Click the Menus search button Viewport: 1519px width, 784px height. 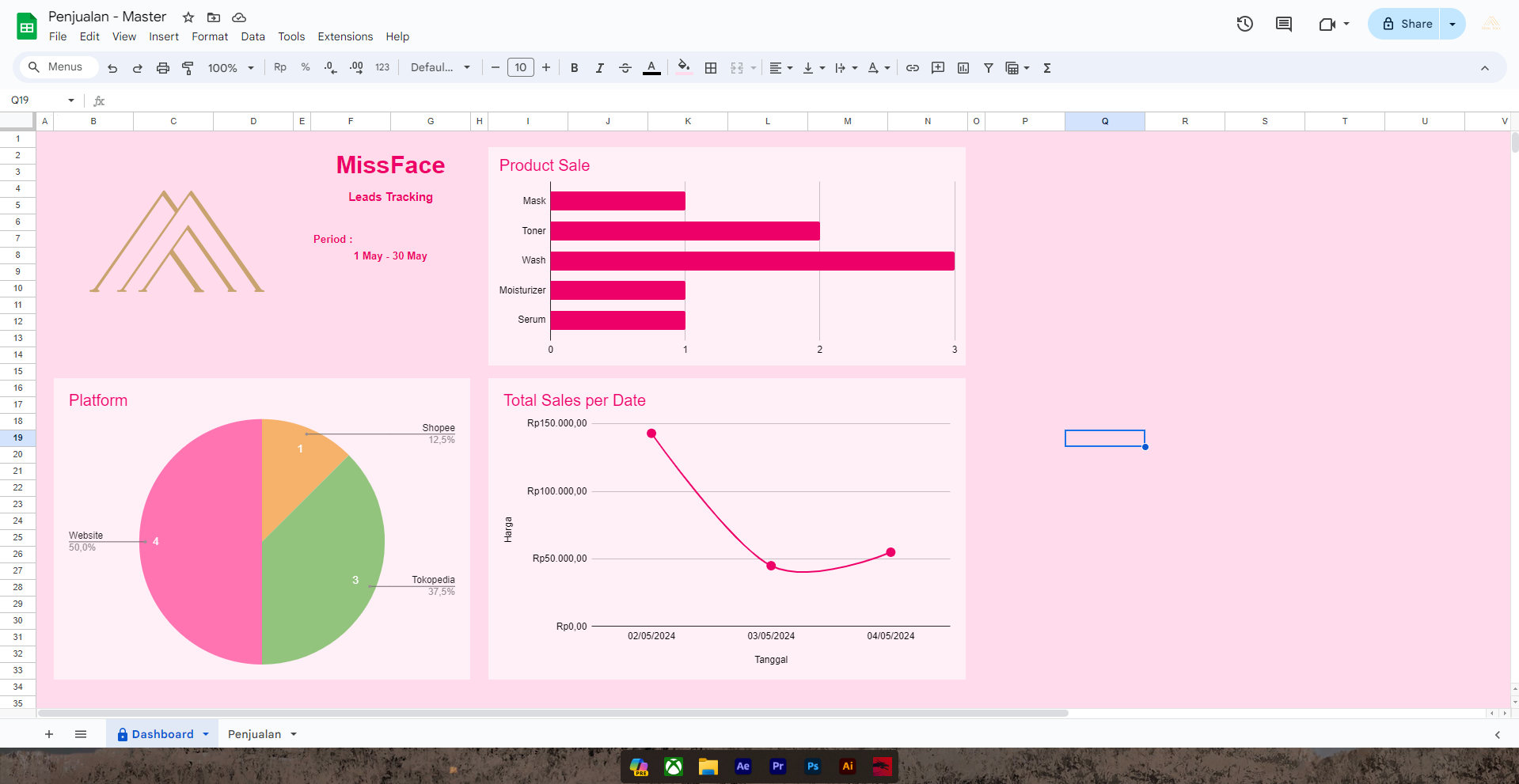(x=55, y=67)
